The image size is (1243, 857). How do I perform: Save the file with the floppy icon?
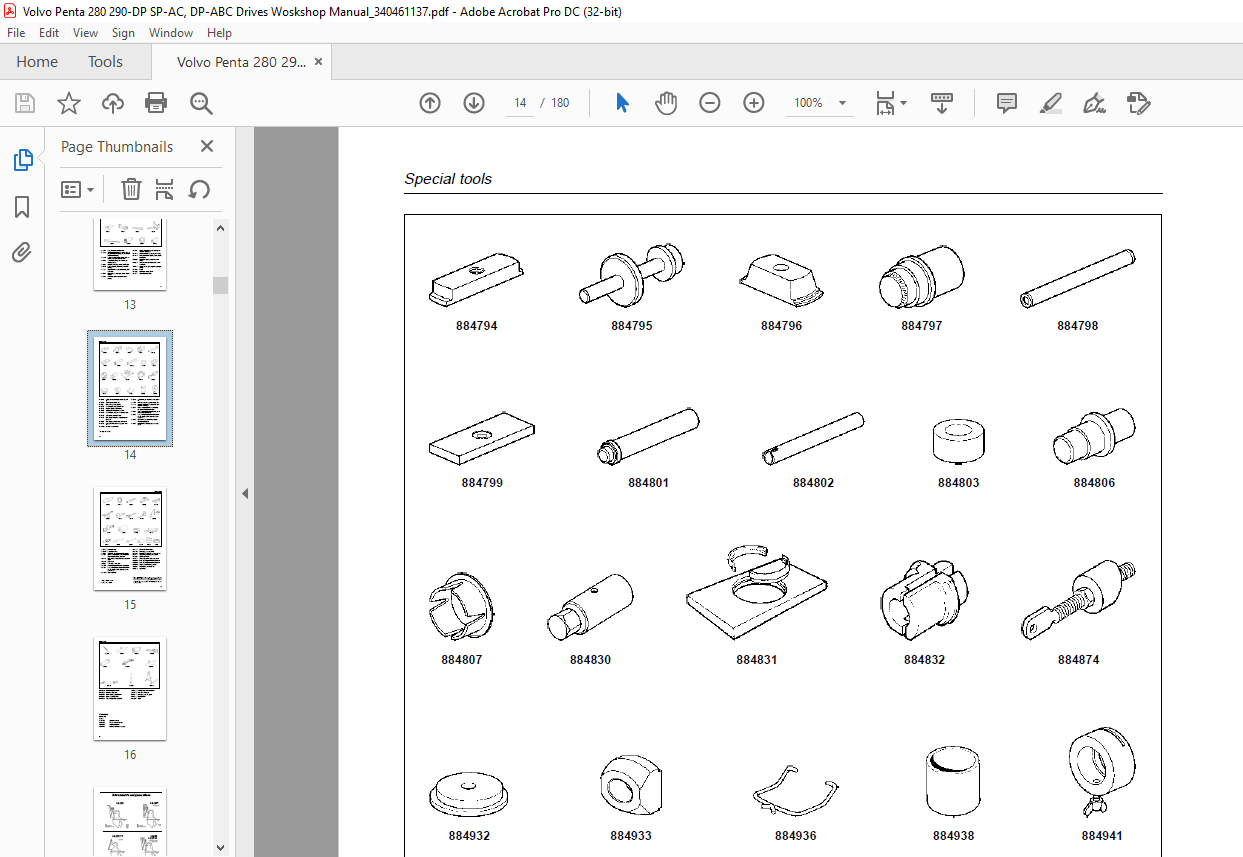pos(25,103)
